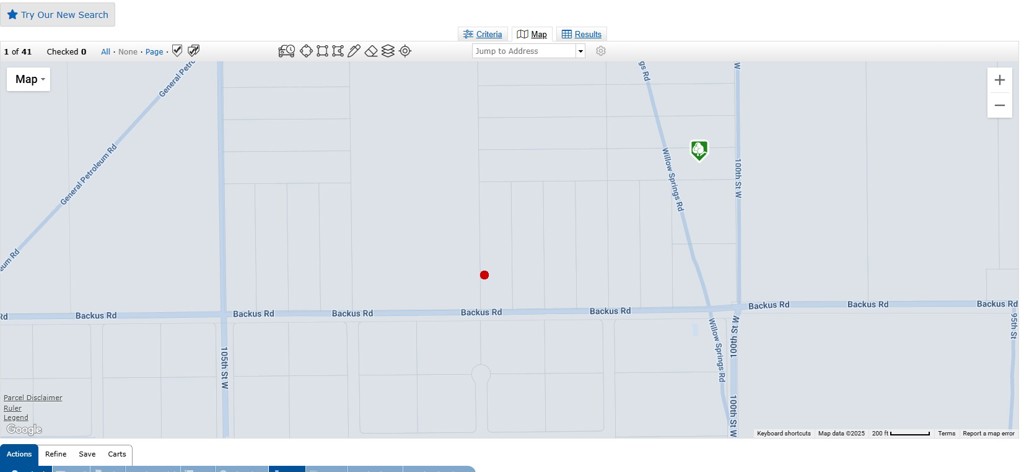Viewport: 1024px width, 472px height.
Task: Select the radius circle drawing tool
Action: [x=306, y=51]
